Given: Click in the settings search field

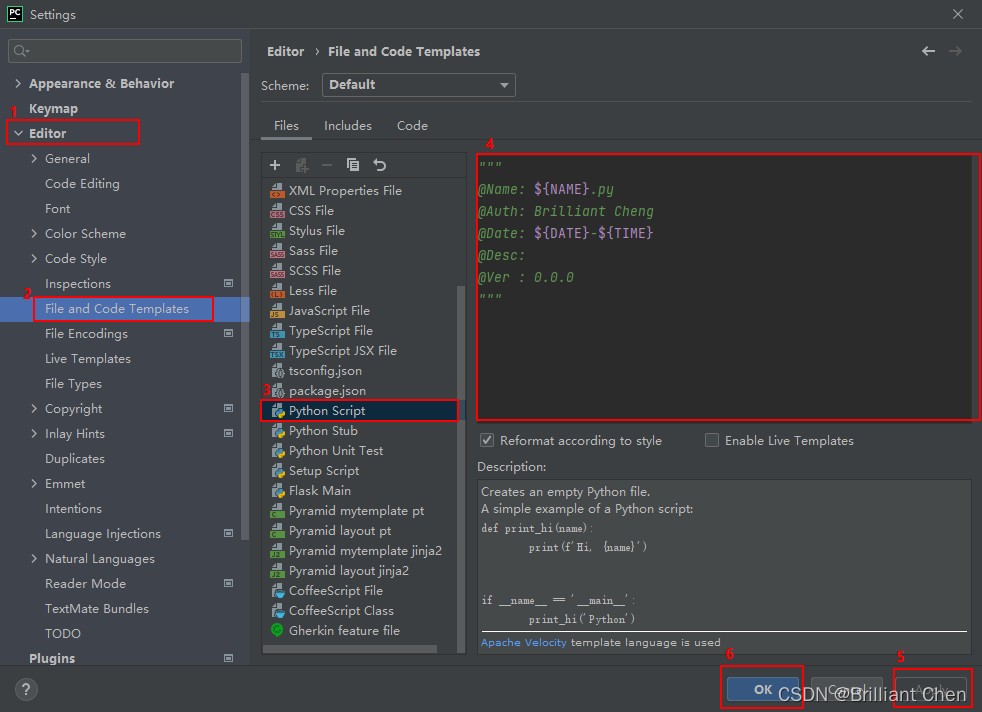Looking at the screenshot, I should click(x=125, y=51).
